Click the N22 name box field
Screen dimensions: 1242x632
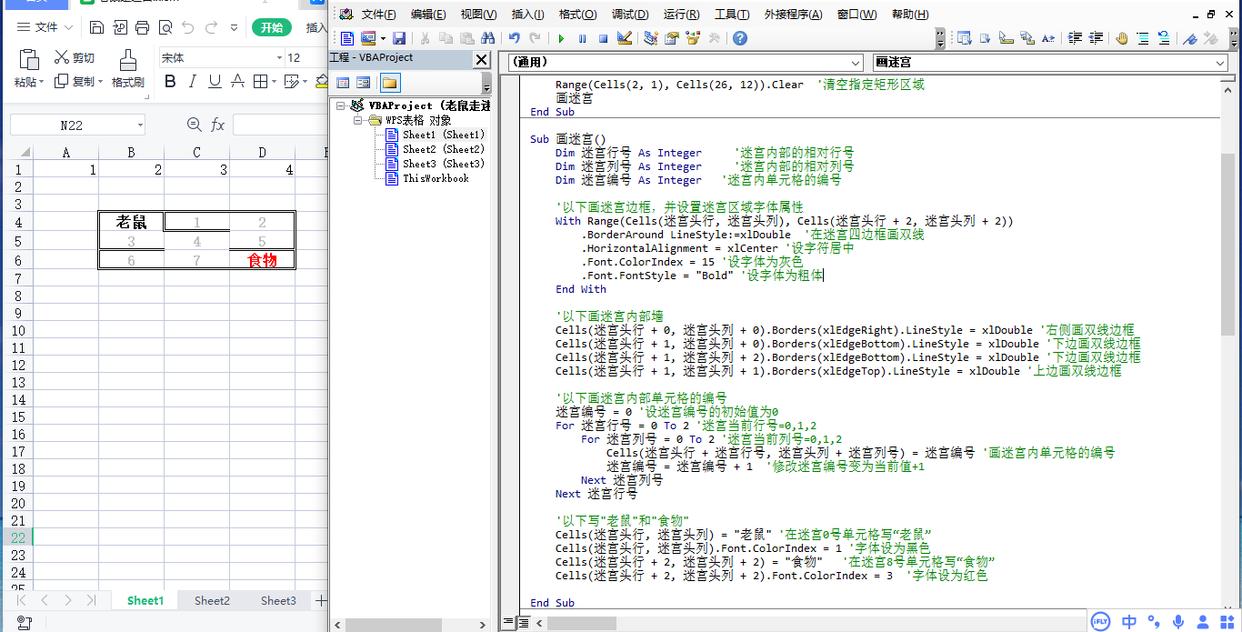pos(71,125)
